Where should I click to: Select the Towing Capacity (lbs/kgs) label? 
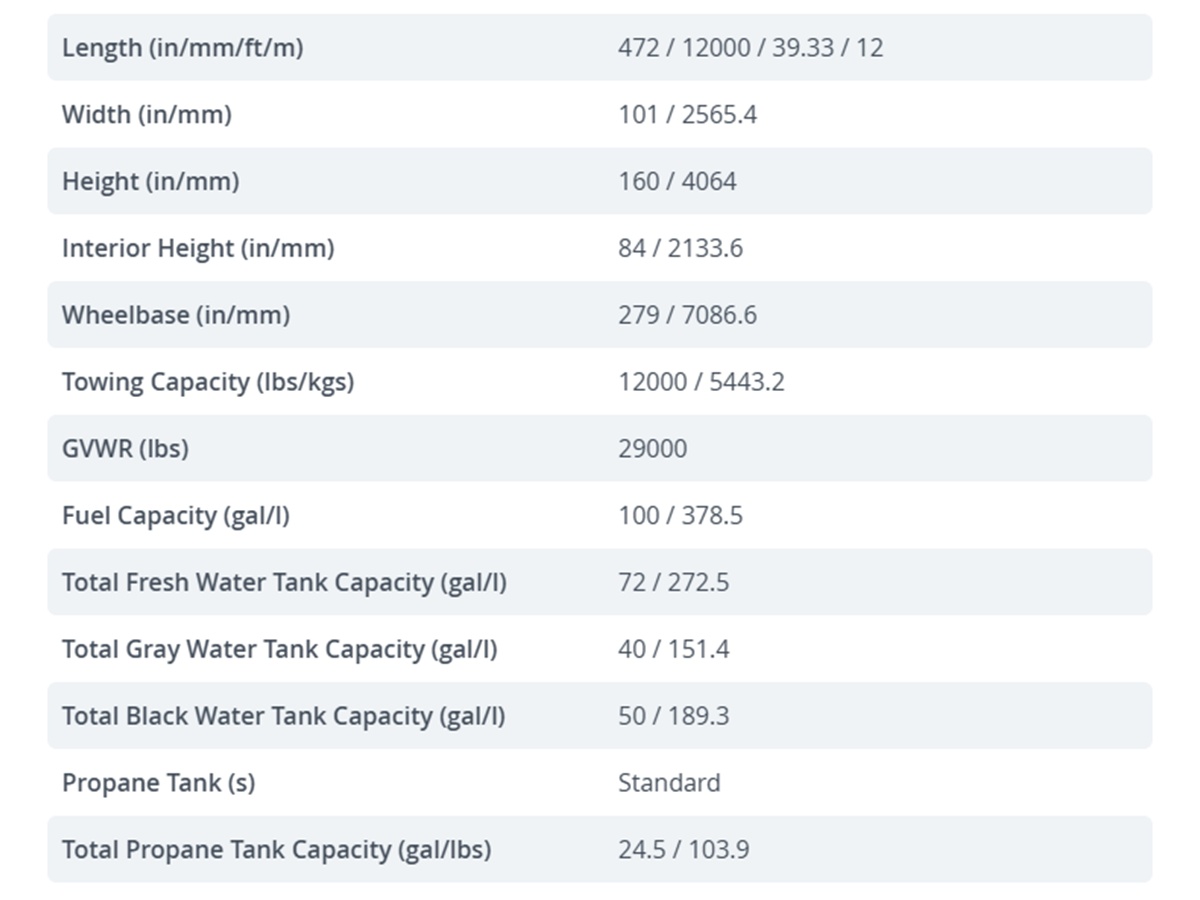tap(208, 382)
